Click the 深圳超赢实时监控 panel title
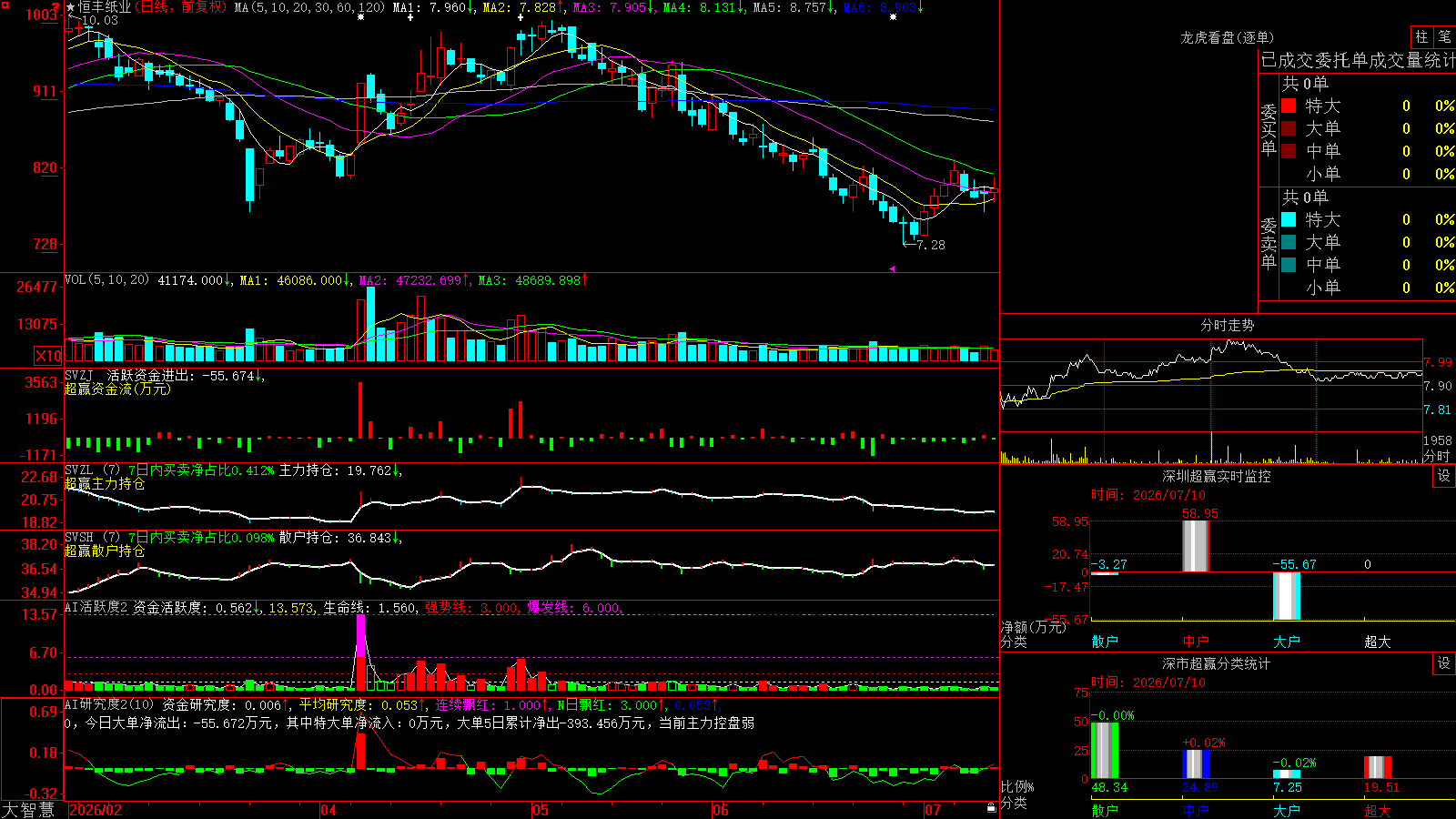The height and width of the screenshot is (819, 1456). [1216, 476]
